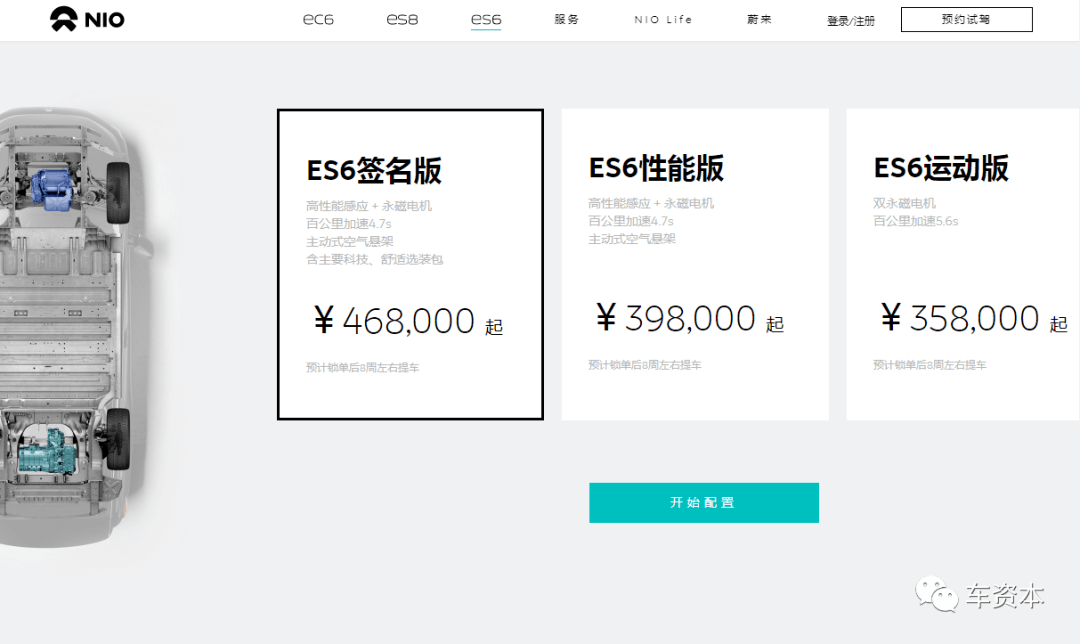
Task: Open the es8 model page
Action: coord(402,19)
